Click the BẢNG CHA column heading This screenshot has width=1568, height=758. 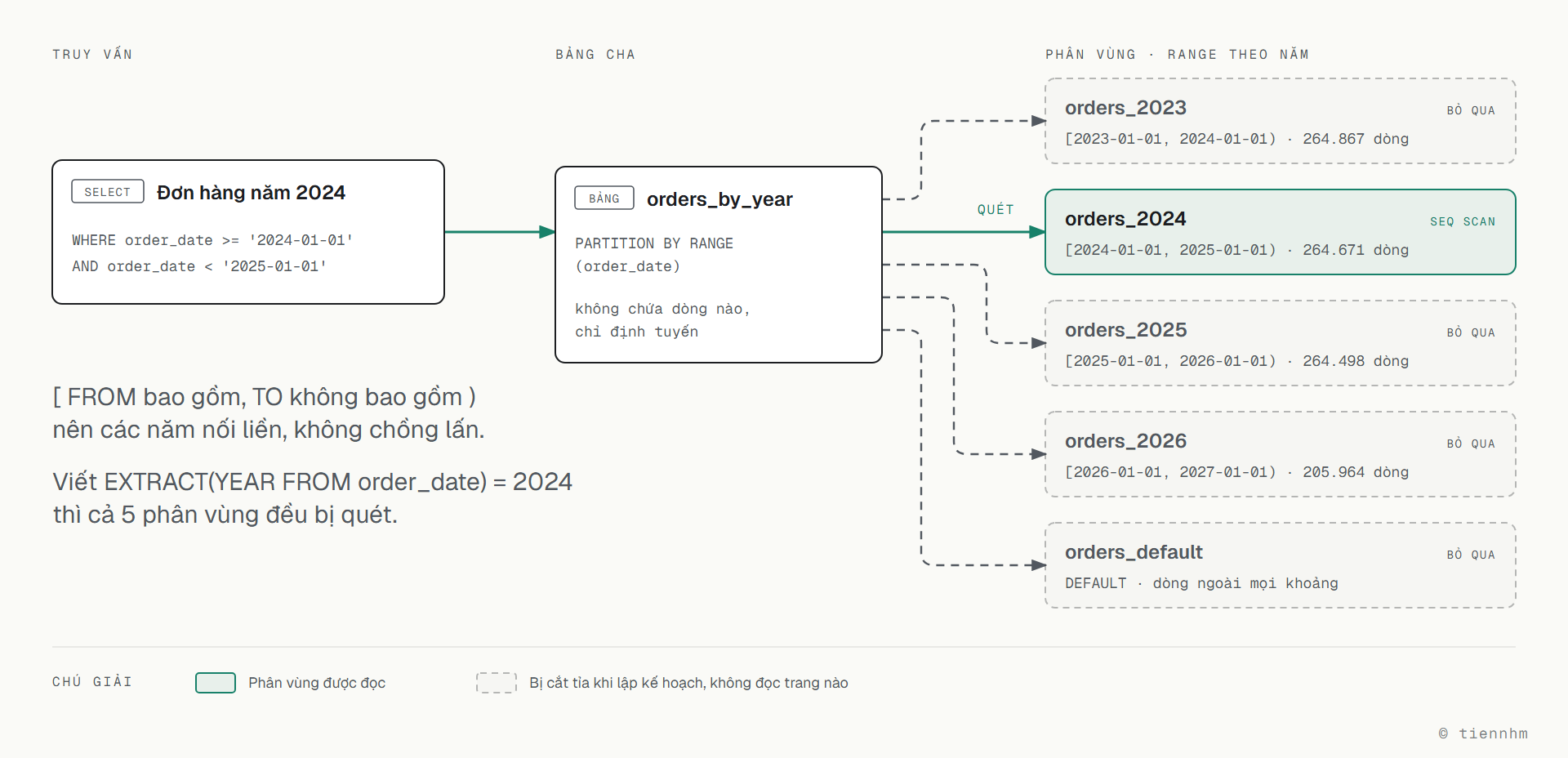coord(595,54)
